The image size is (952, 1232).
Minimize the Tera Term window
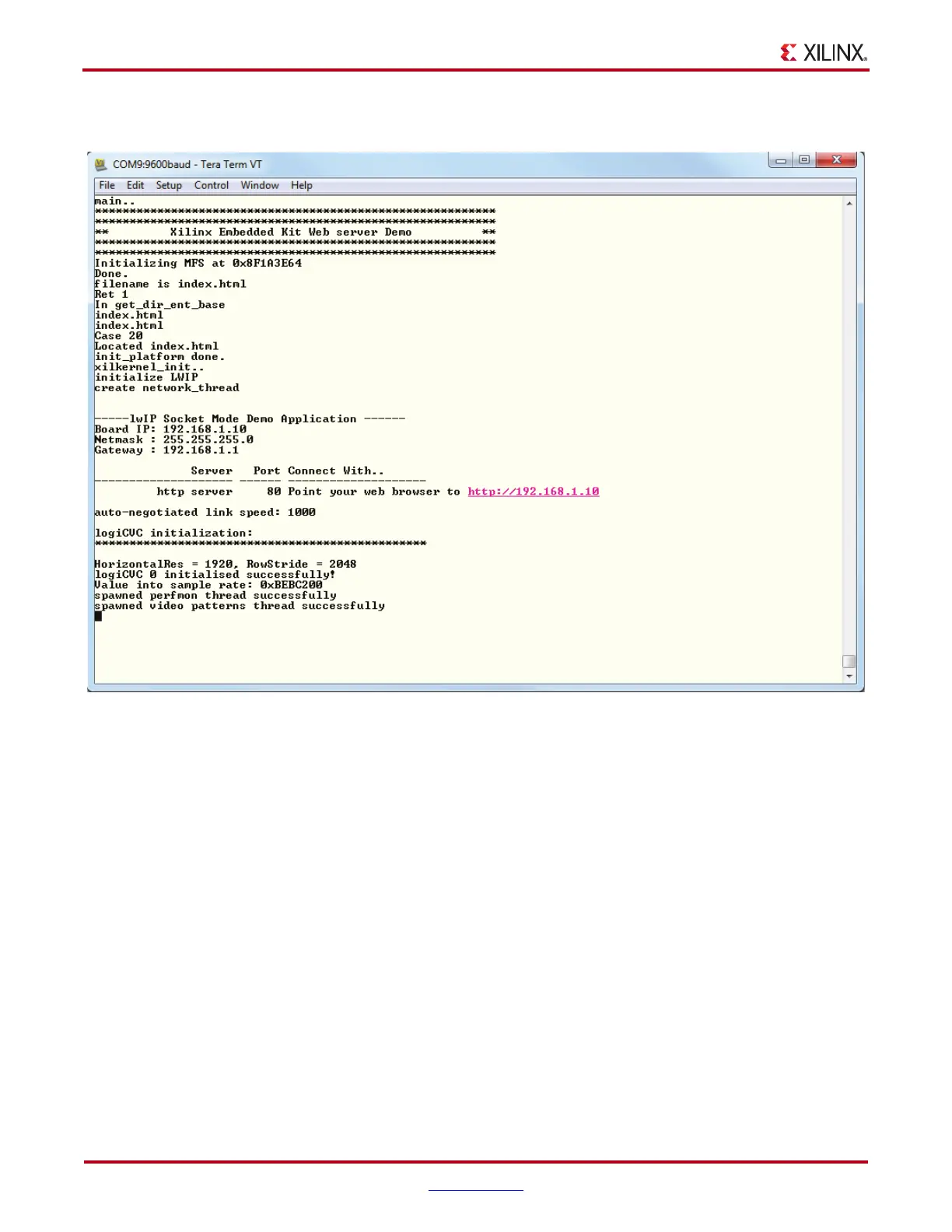(x=781, y=160)
